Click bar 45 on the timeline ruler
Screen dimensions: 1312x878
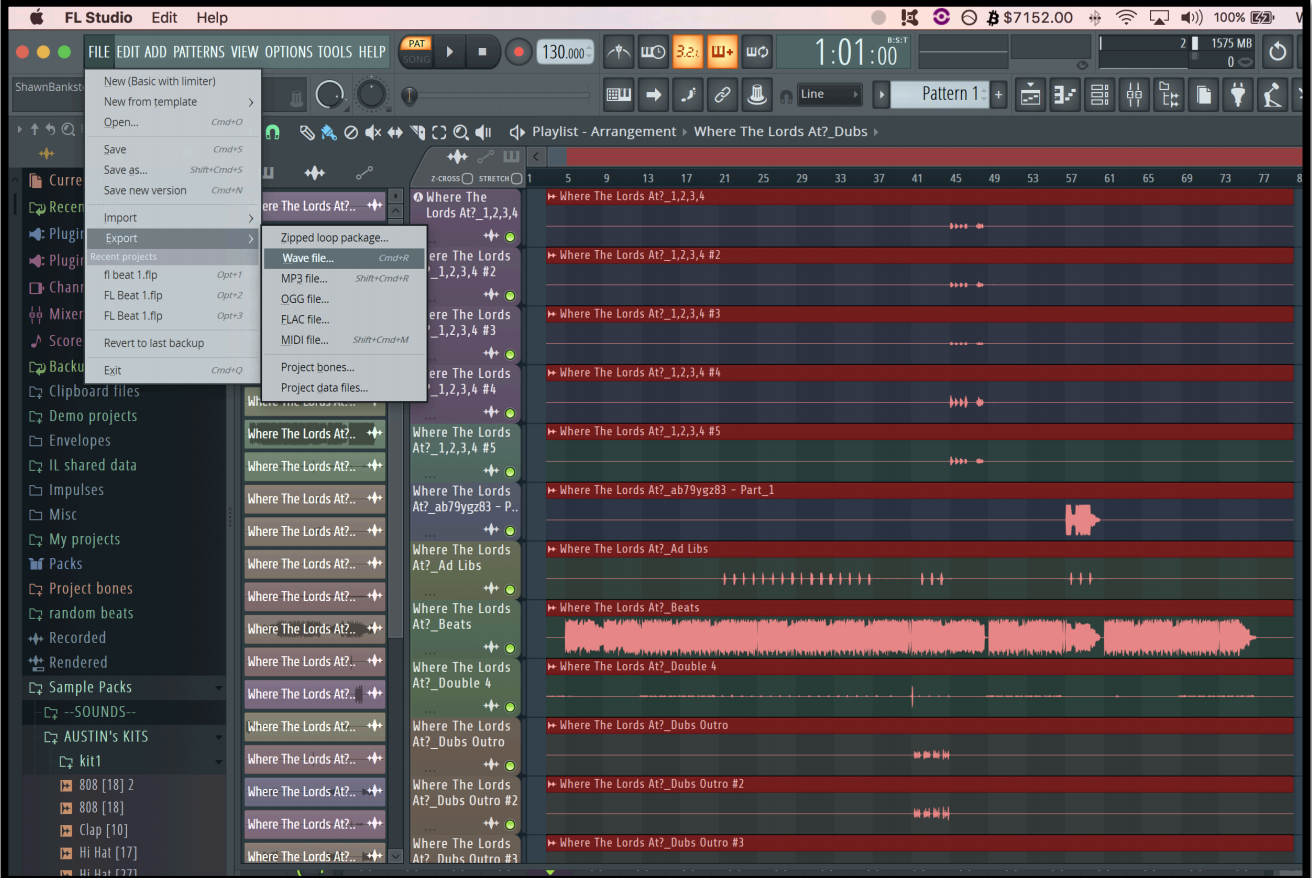[x=956, y=178]
